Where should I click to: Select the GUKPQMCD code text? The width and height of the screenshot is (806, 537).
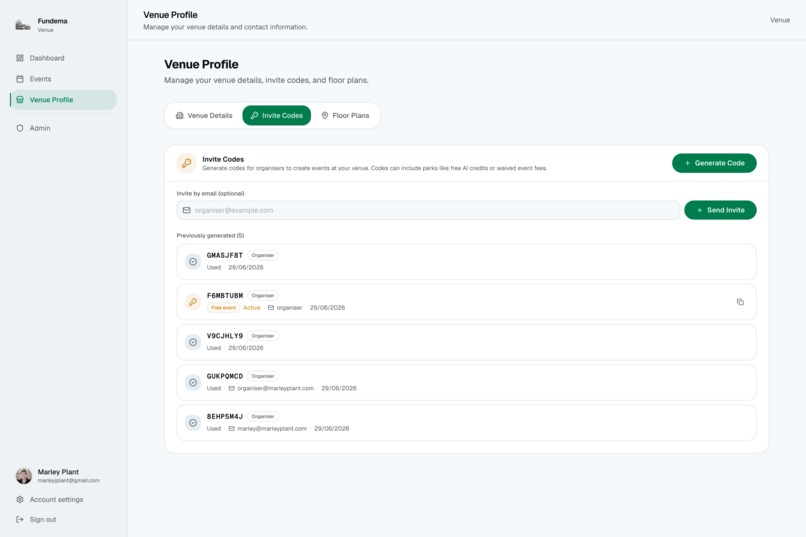pos(225,376)
